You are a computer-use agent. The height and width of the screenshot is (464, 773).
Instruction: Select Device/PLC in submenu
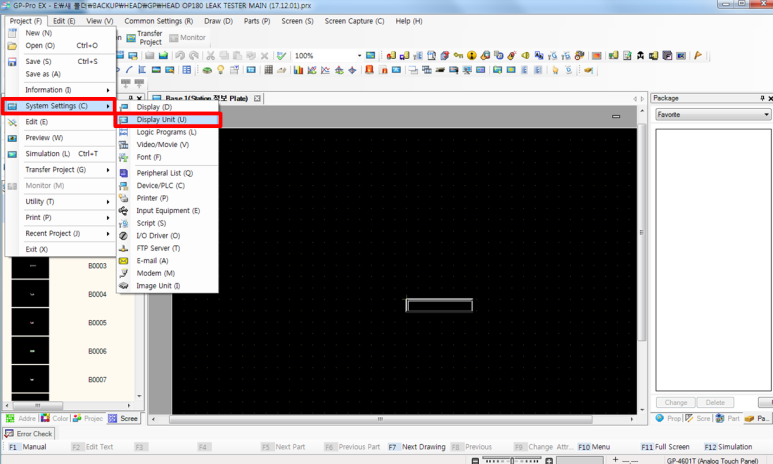pos(168,185)
